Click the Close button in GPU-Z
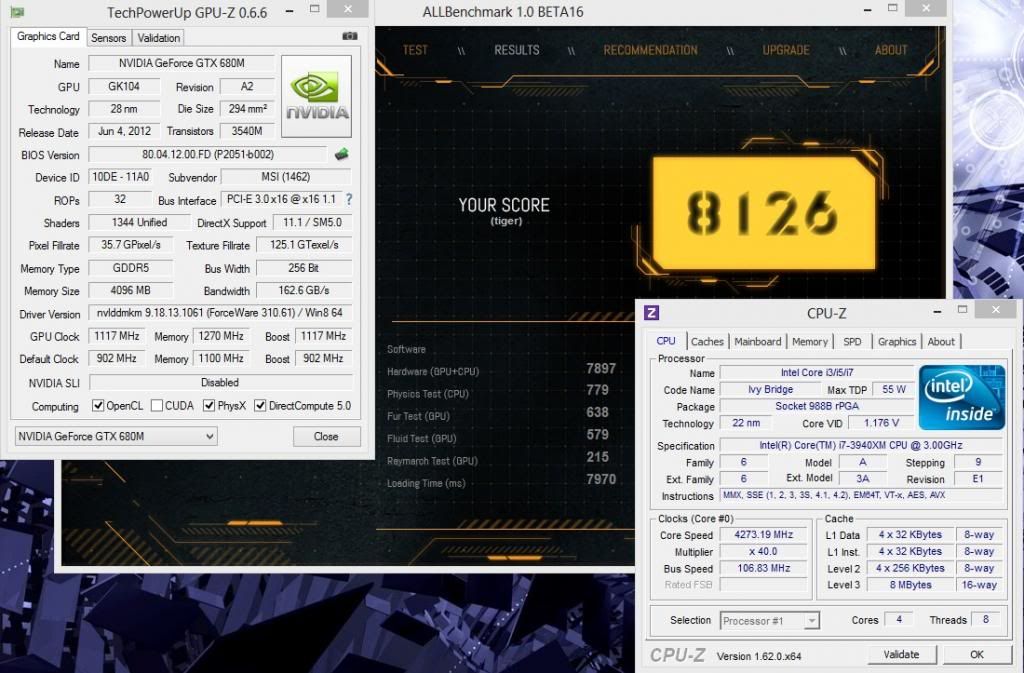 (x=326, y=436)
